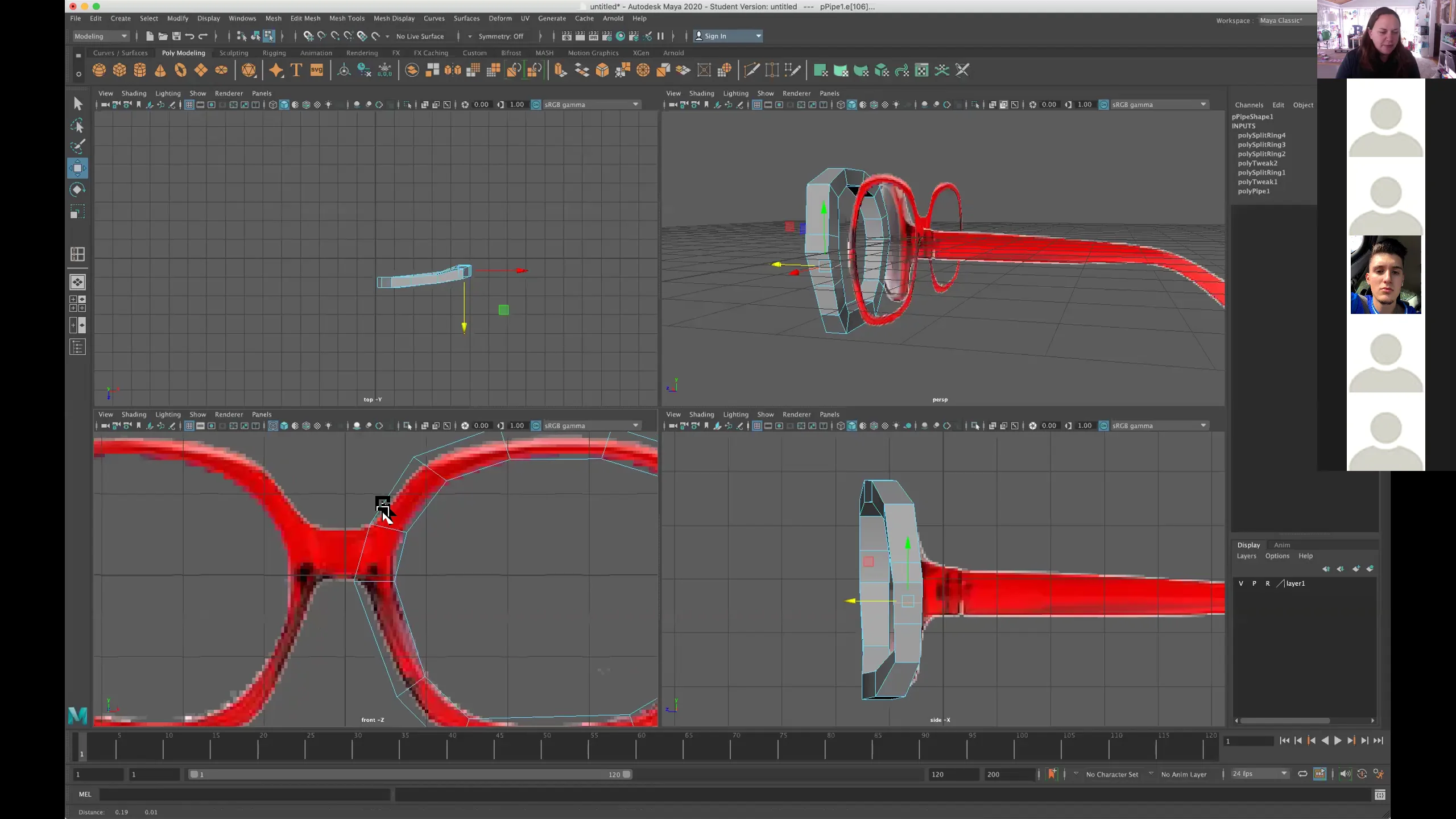Click the SVG import shelf icon

pos(317,70)
